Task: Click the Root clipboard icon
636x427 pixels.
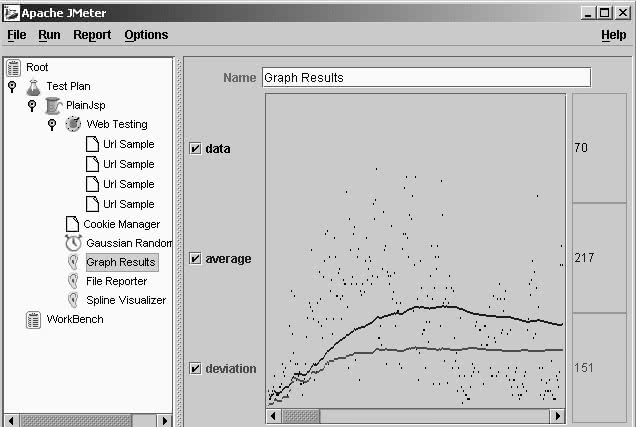Action: 13,68
